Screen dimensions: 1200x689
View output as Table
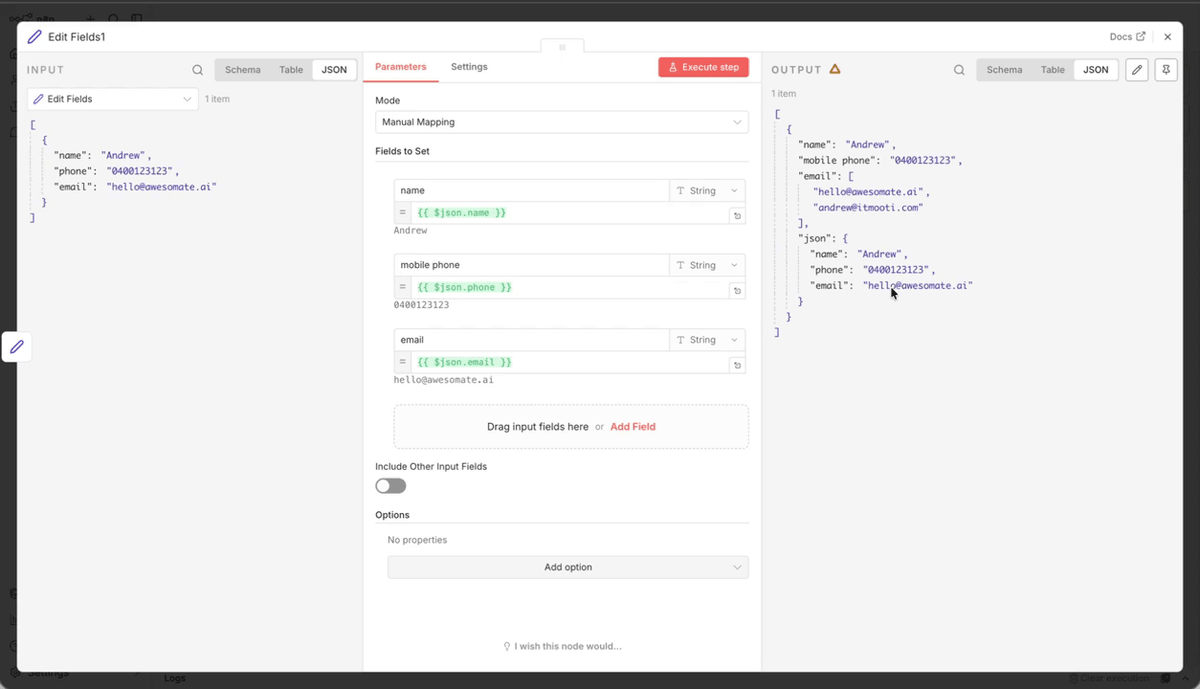point(1052,70)
